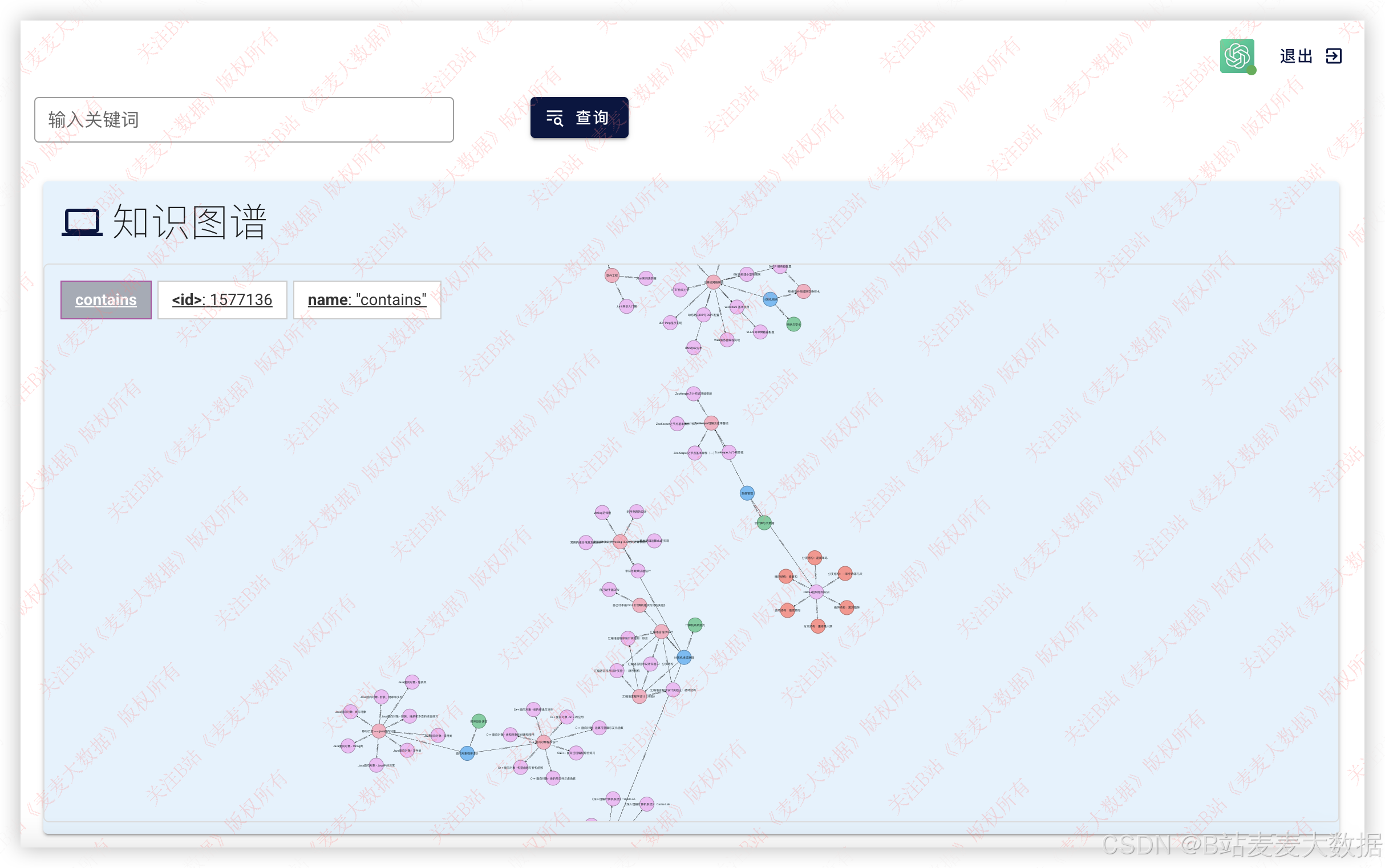Click the green 计算机系统能力 node
This screenshot has height=868, width=1385.
click(695, 625)
